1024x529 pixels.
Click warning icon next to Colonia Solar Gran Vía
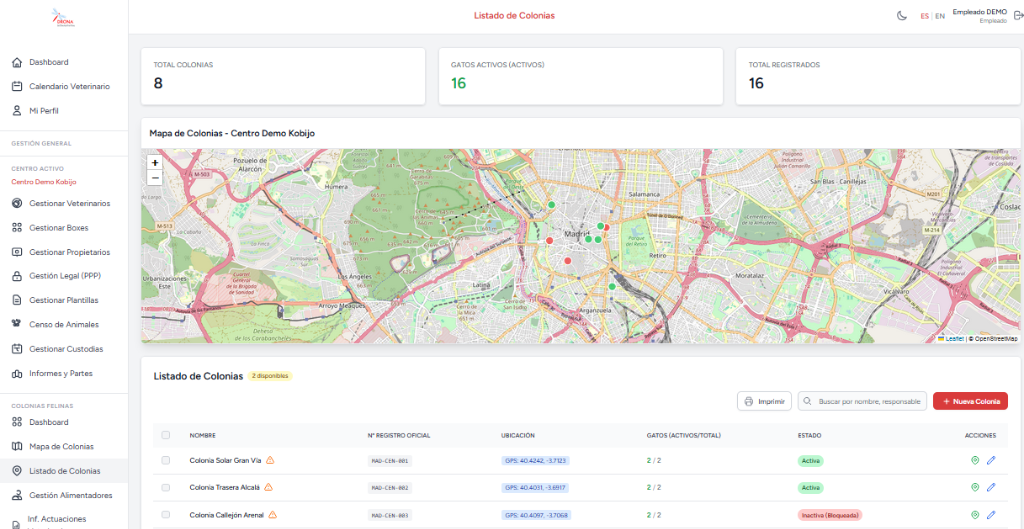270,460
